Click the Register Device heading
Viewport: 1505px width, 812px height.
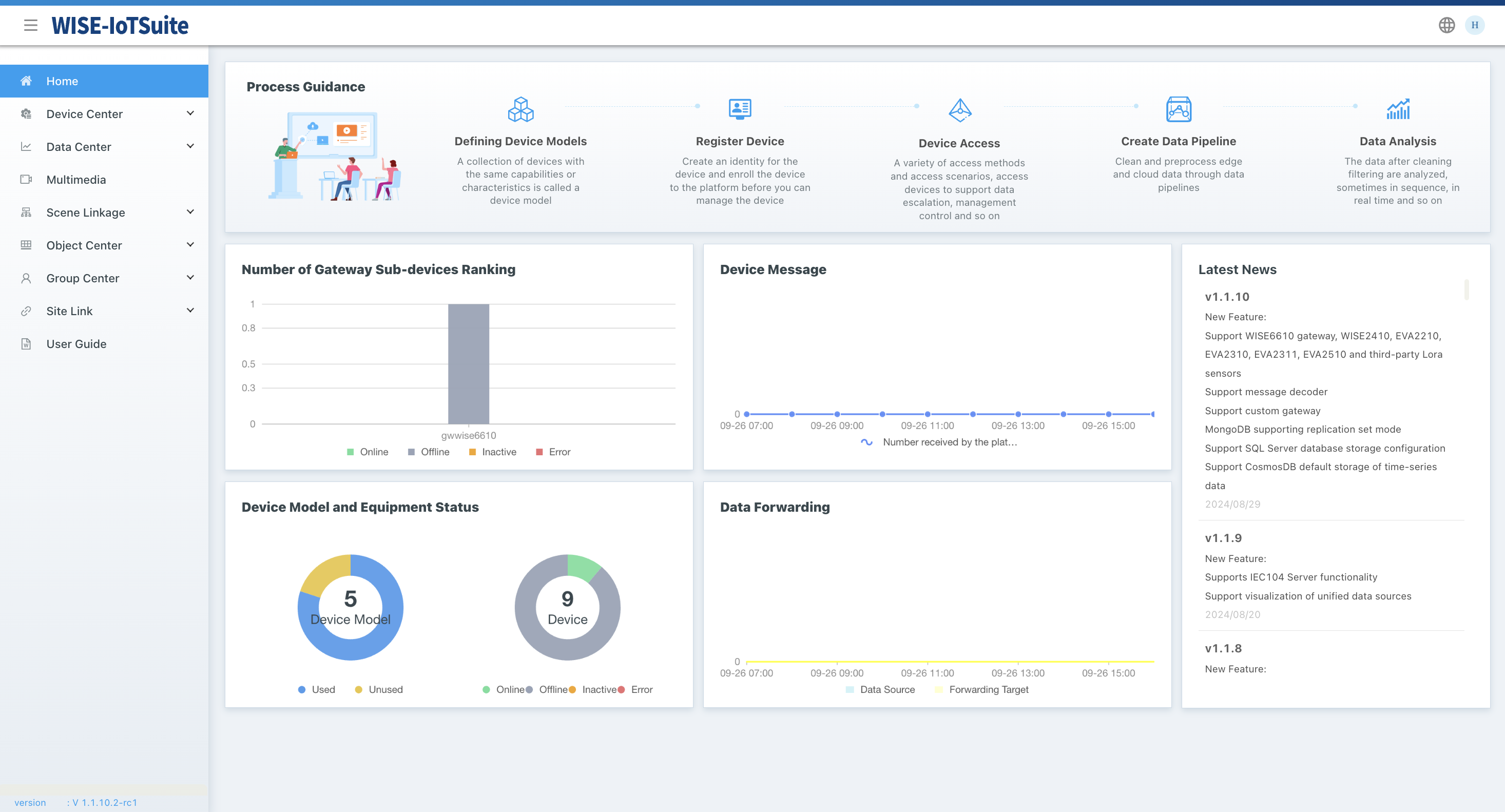click(740, 141)
